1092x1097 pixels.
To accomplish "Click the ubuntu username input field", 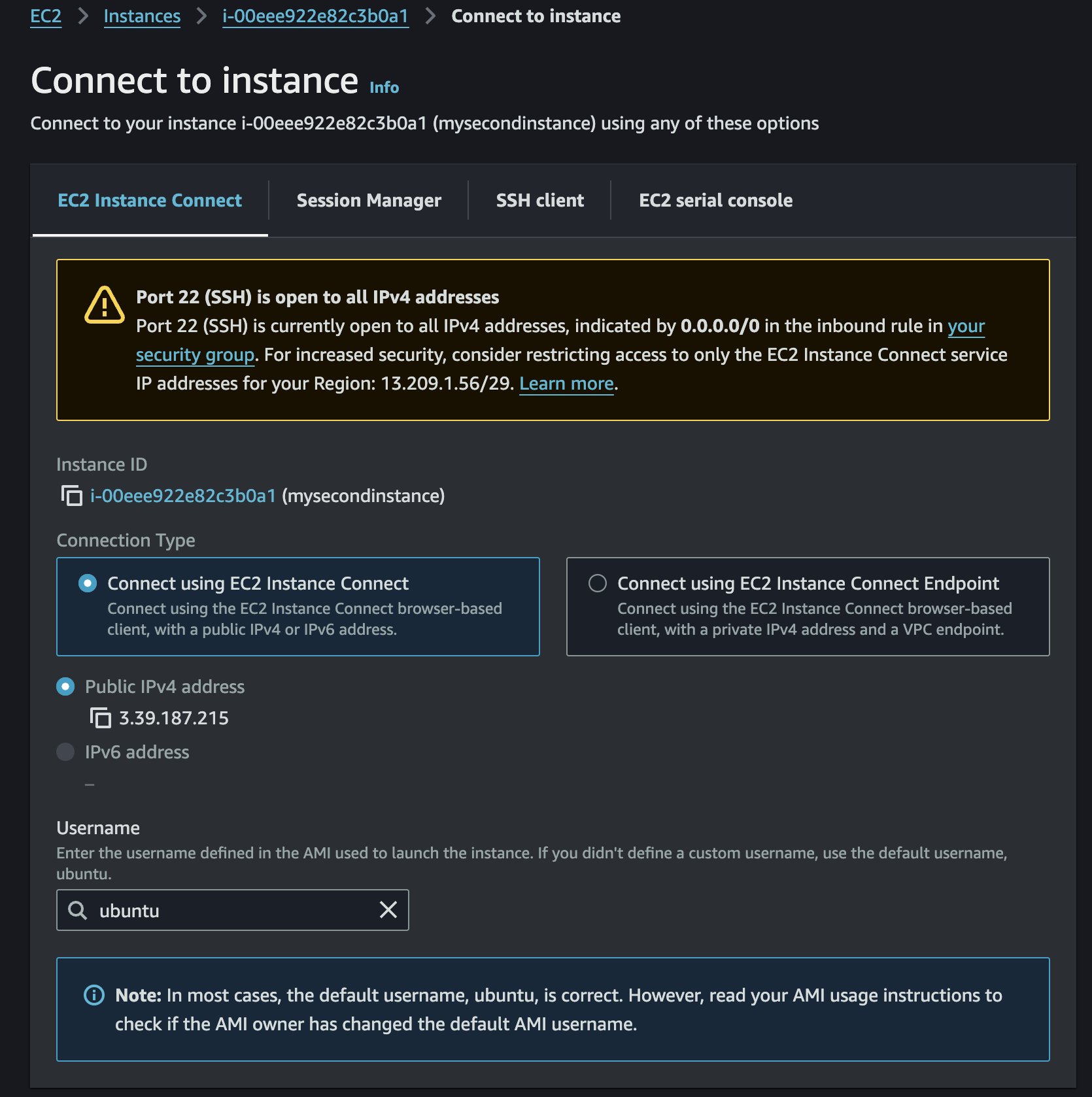I will (233, 910).
